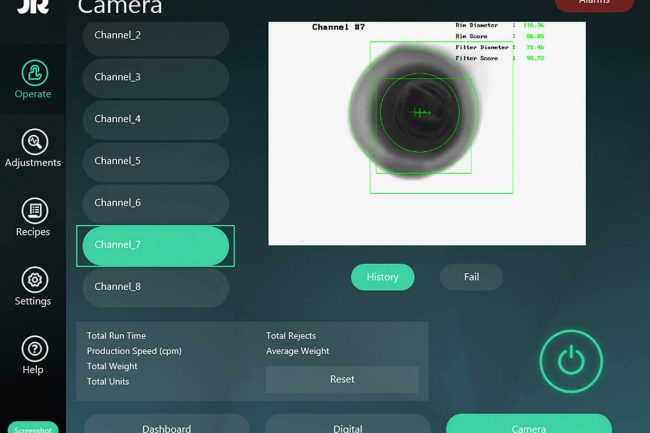Switch to Channel_5 camera feed
650x433 pixels.
point(155,161)
